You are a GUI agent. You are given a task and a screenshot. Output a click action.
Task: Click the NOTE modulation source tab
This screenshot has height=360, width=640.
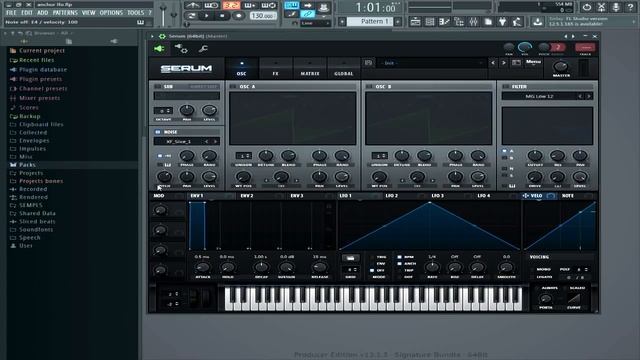[x=567, y=196]
